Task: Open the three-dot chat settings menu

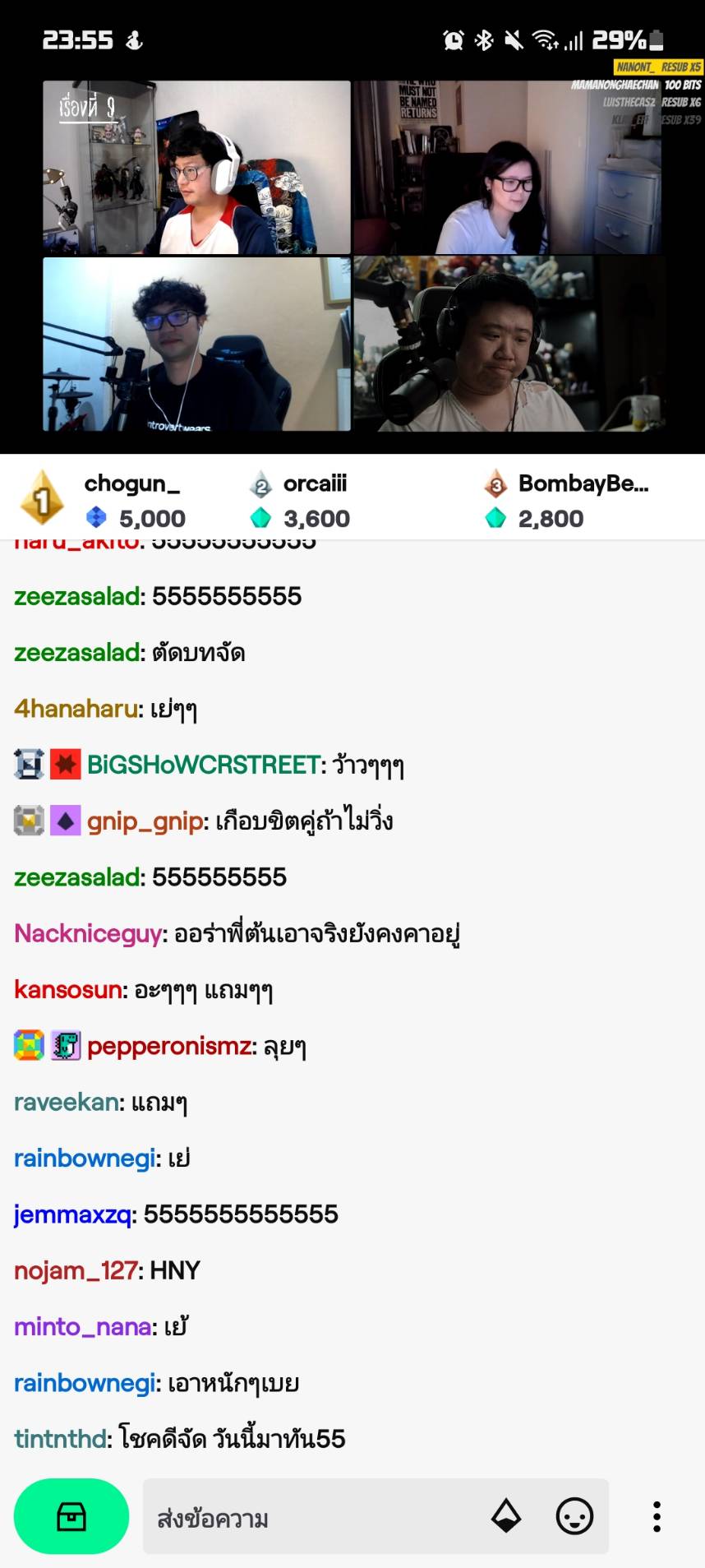Action: click(657, 1516)
